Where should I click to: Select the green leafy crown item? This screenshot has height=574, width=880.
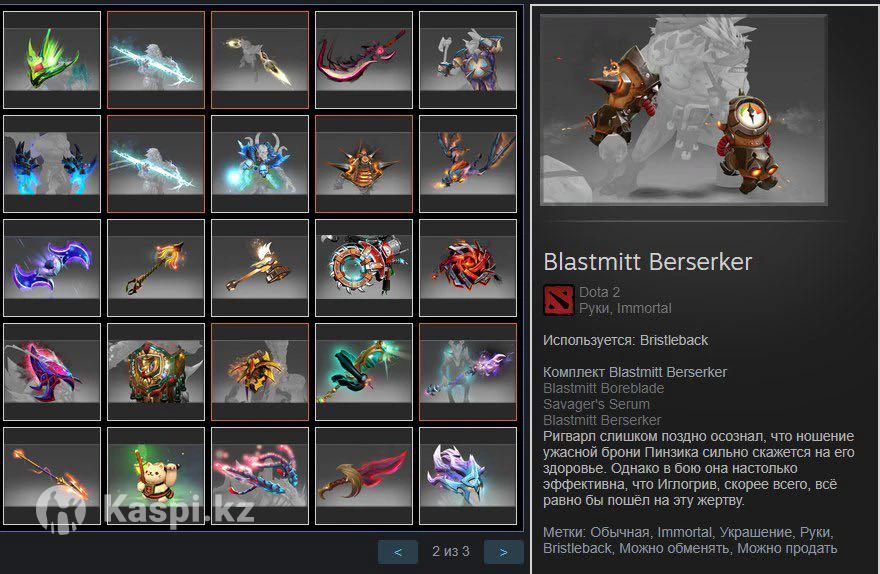(x=52, y=60)
